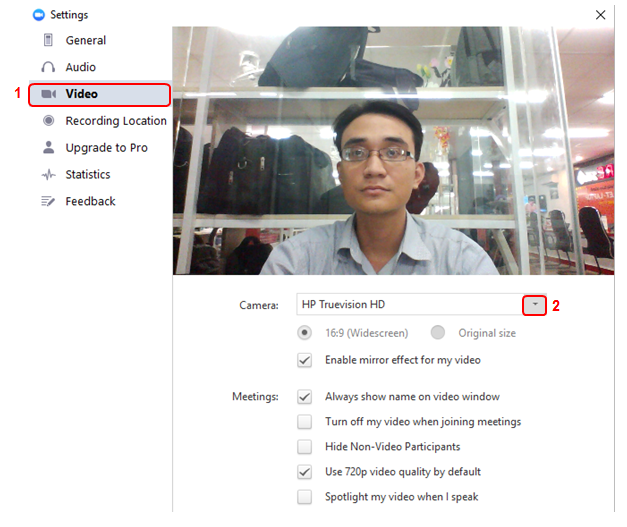This screenshot has width=627, height=527.
Task: Enable Spotlight my video when I speak
Action: point(305,497)
